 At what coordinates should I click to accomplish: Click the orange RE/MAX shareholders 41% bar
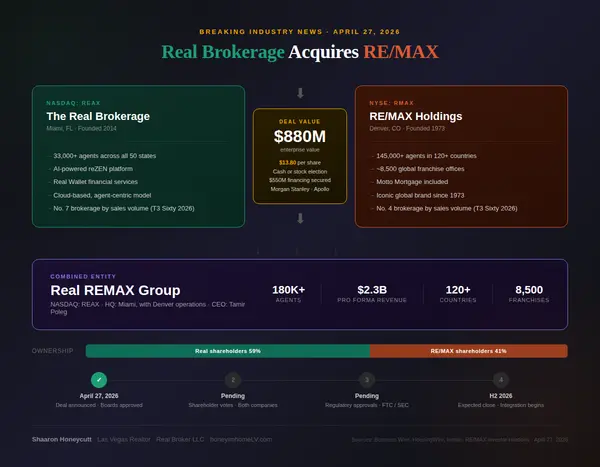(x=469, y=351)
